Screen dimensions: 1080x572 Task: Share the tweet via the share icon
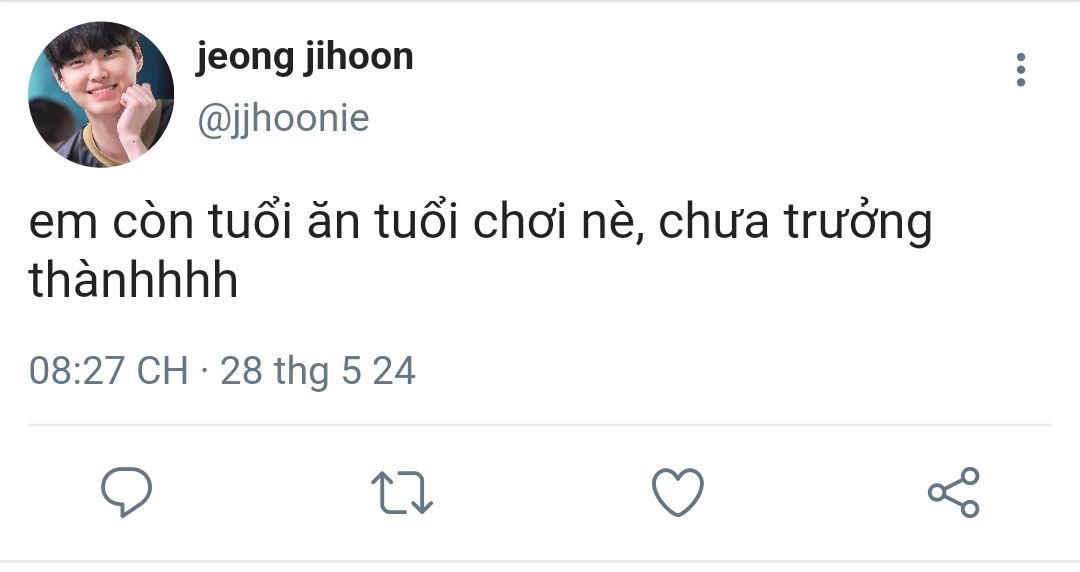pos(954,492)
